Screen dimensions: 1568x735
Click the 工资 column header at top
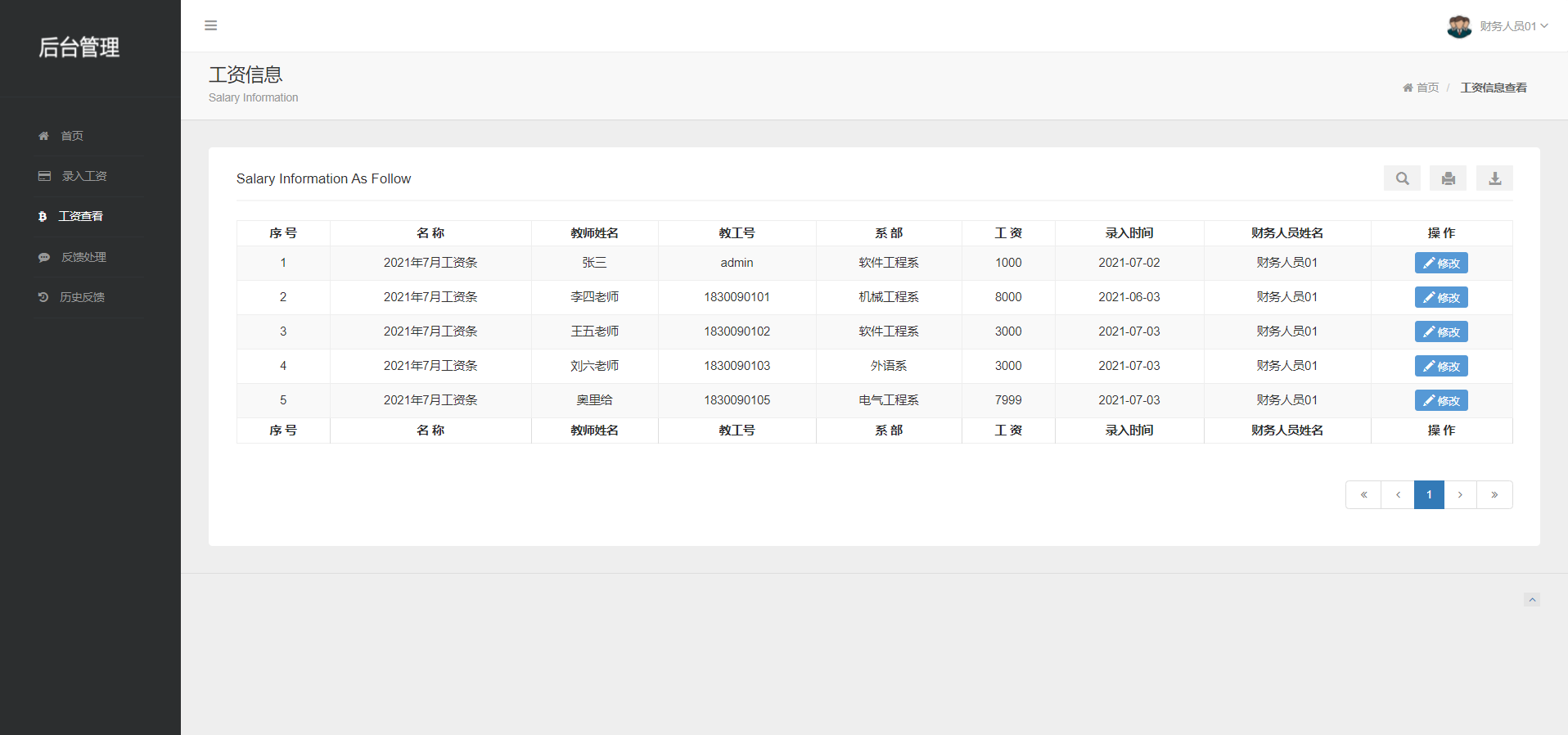(1008, 233)
